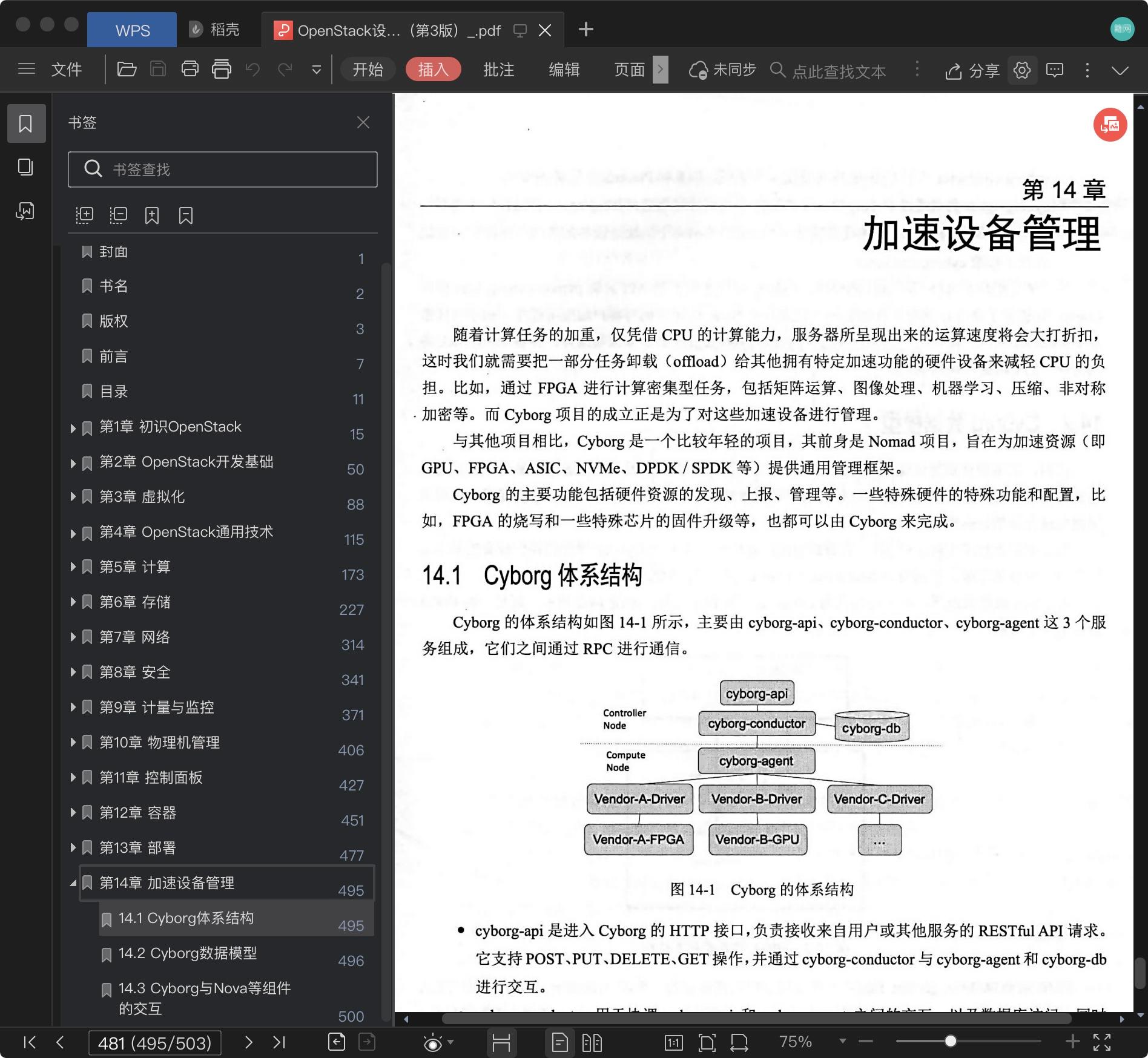This screenshot has height=1058, width=1148.
Task: Expand the 第2章 OpenStack开发基础 bookmark
Action: [73, 464]
